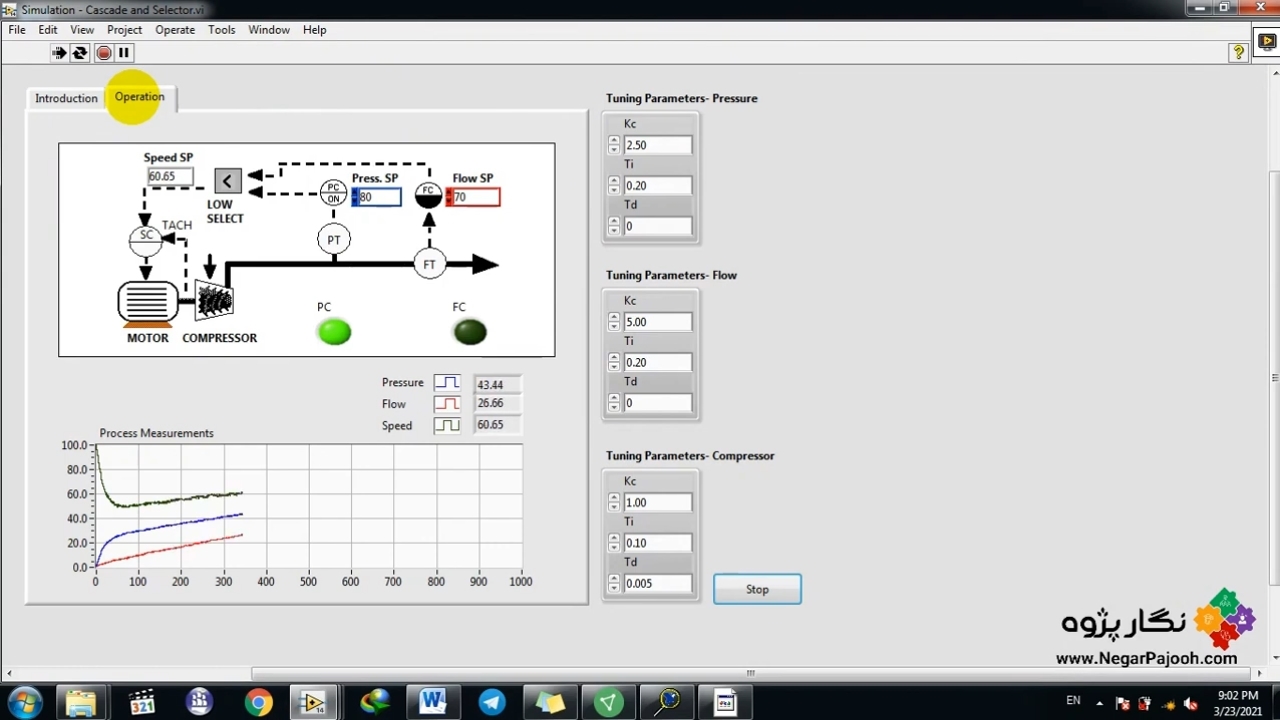The width and height of the screenshot is (1280, 720).
Task: Open Telegram from the taskbar
Action: (492, 703)
